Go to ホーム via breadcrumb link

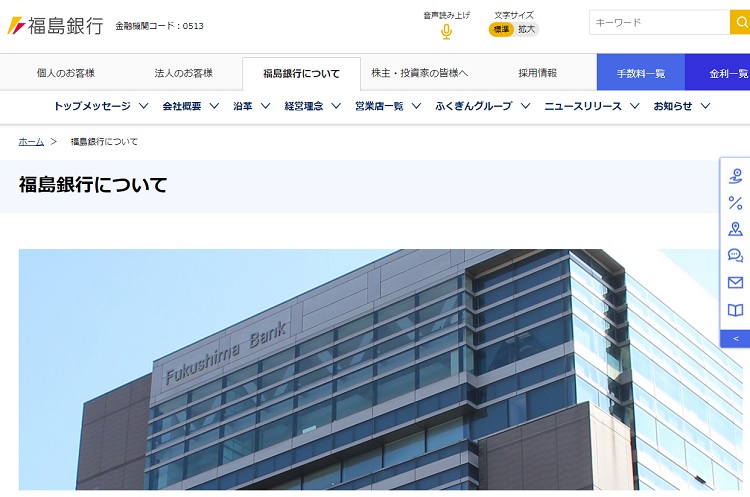tap(31, 142)
